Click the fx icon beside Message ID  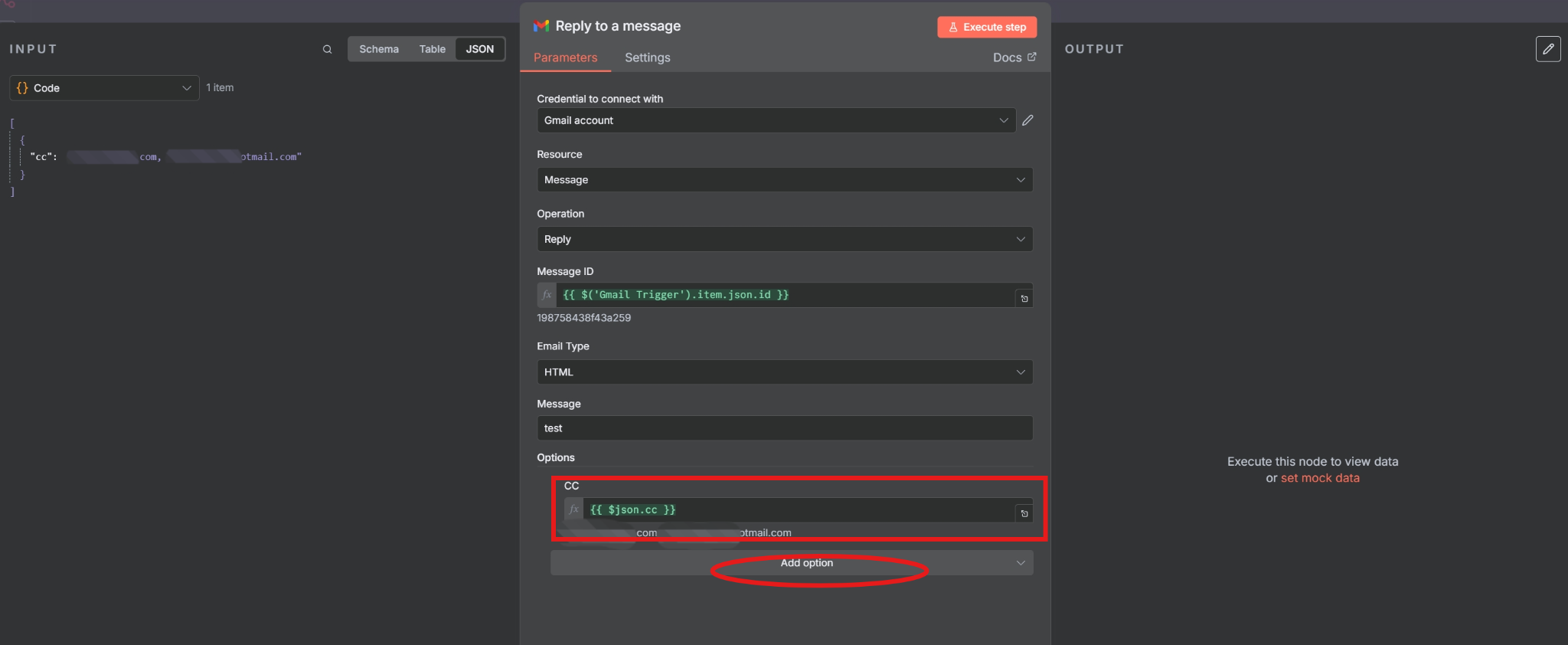[x=547, y=295]
